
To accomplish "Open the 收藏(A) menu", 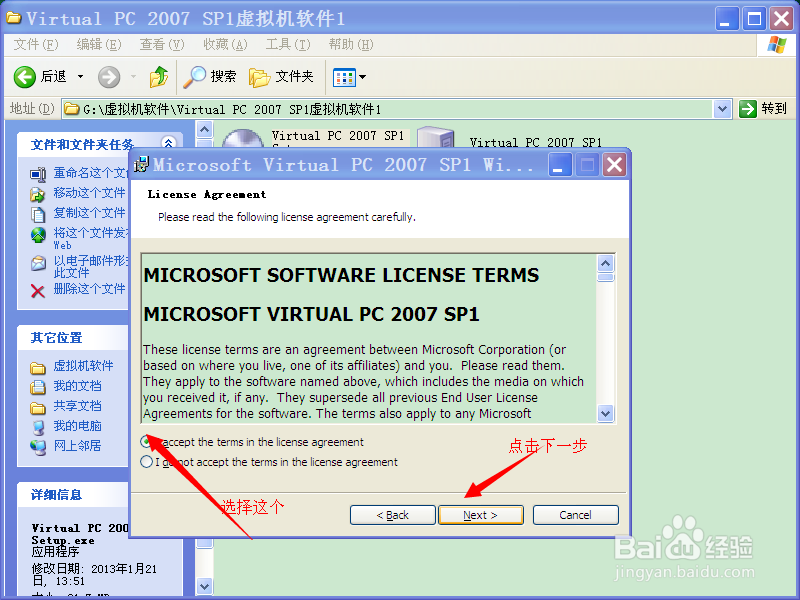I will coord(225,45).
